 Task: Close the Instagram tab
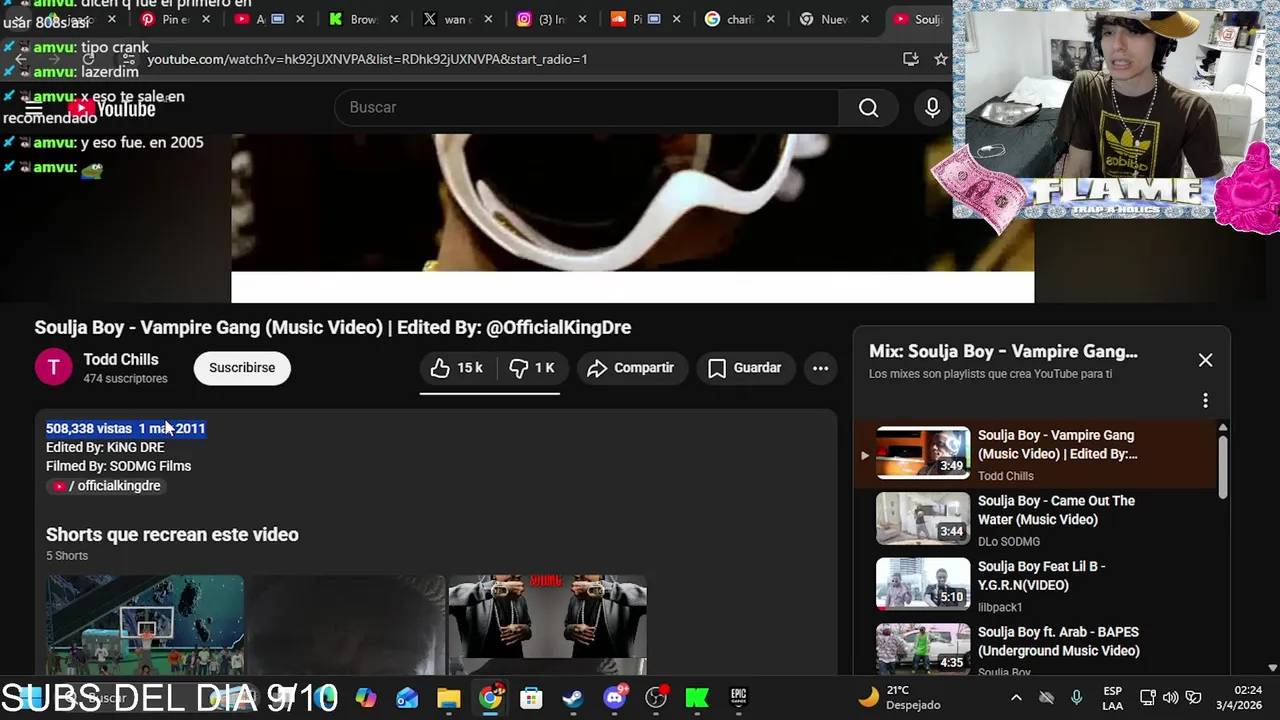583,19
